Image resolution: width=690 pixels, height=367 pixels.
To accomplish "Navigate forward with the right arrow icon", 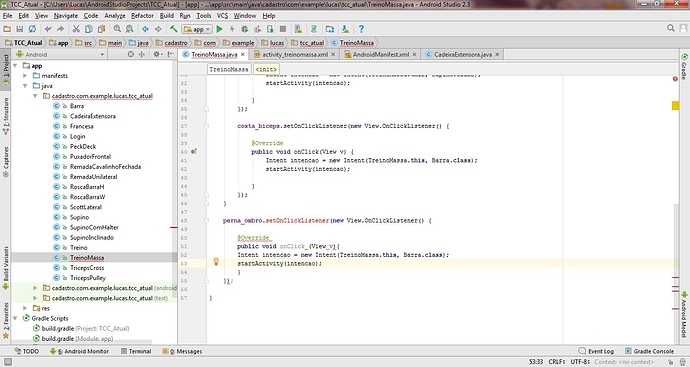I will click(158, 29).
